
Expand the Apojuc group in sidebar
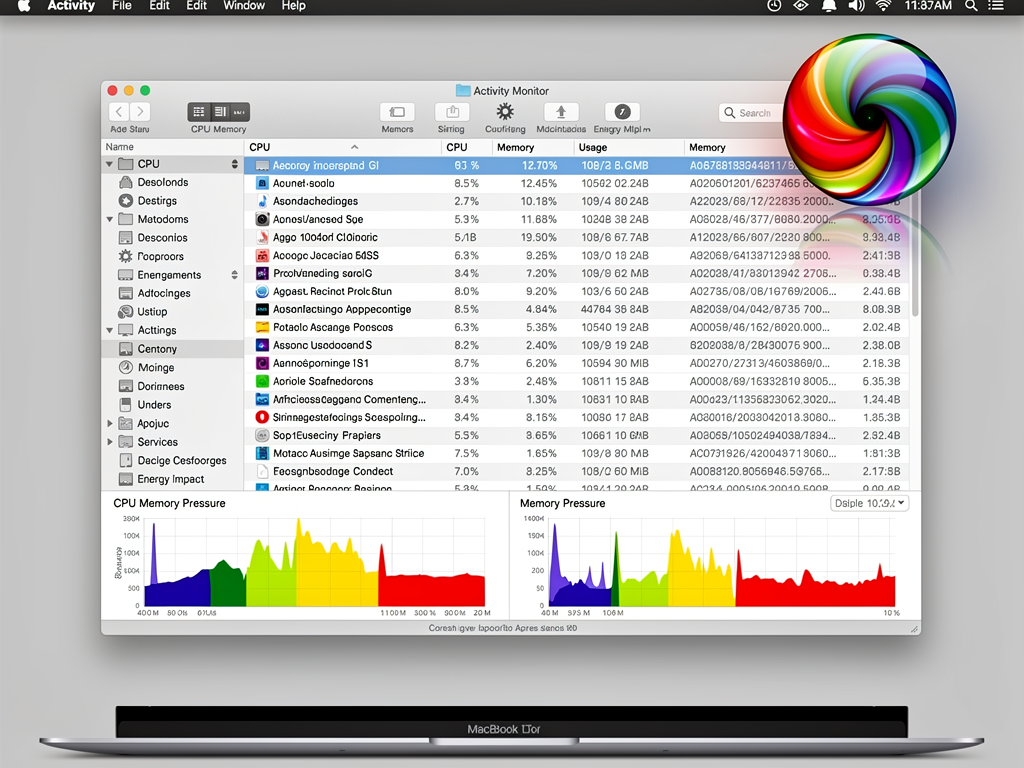(110, 423)
